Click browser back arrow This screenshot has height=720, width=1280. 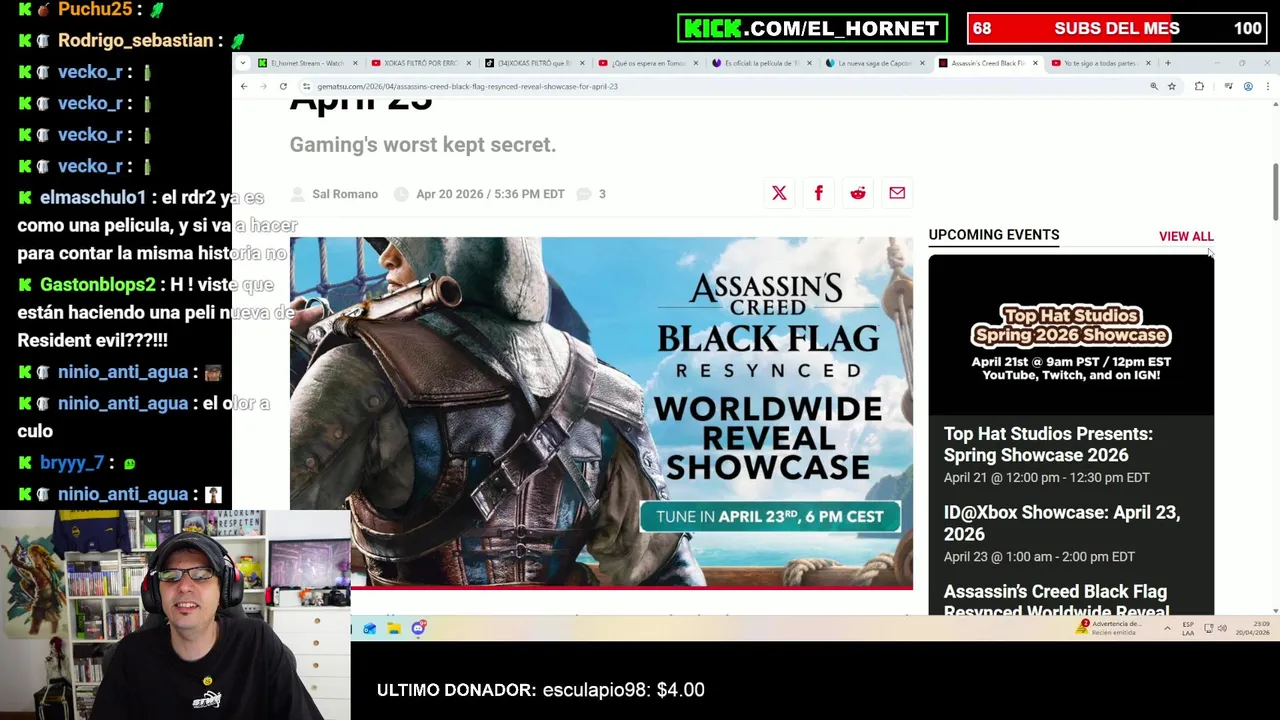[244, 86]
